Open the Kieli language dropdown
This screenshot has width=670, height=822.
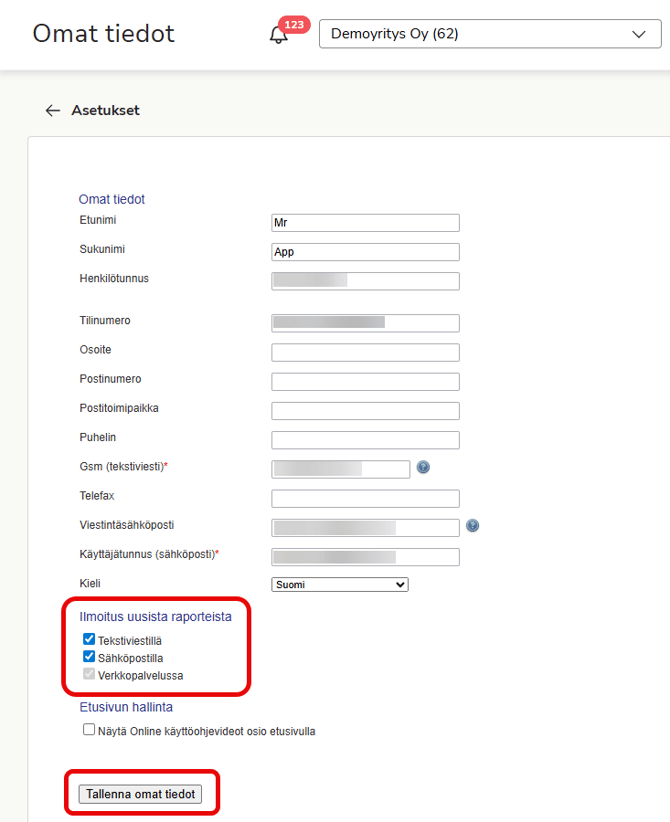[x=340, y=585]
